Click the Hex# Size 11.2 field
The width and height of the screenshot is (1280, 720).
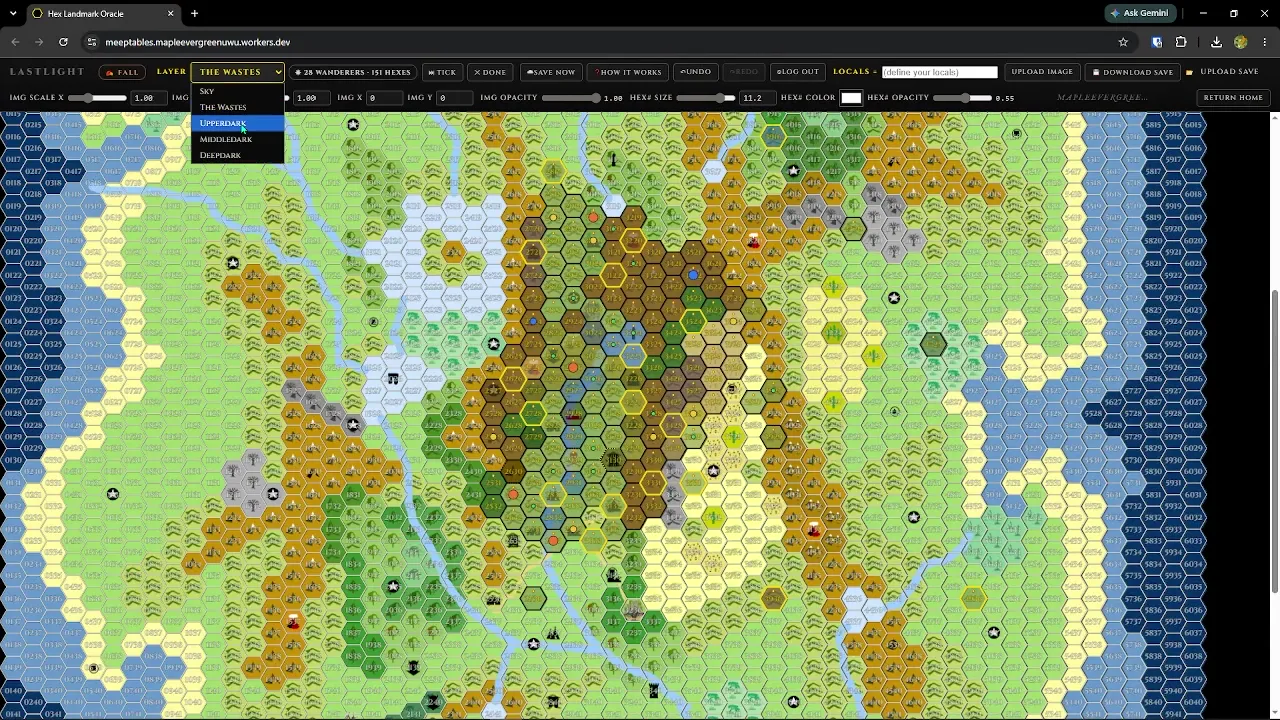(756, 98)
